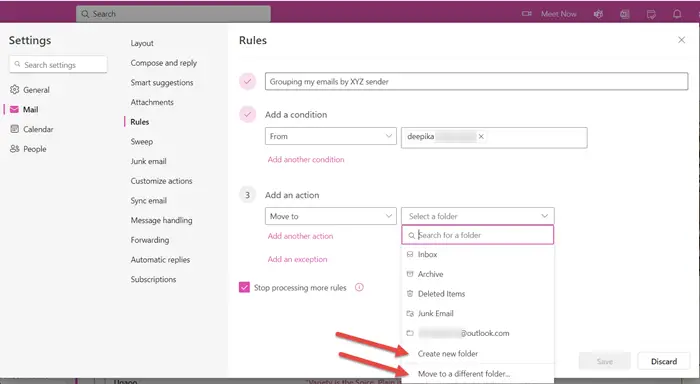Select the Calendar settings icon

click(x=15, y=129)
